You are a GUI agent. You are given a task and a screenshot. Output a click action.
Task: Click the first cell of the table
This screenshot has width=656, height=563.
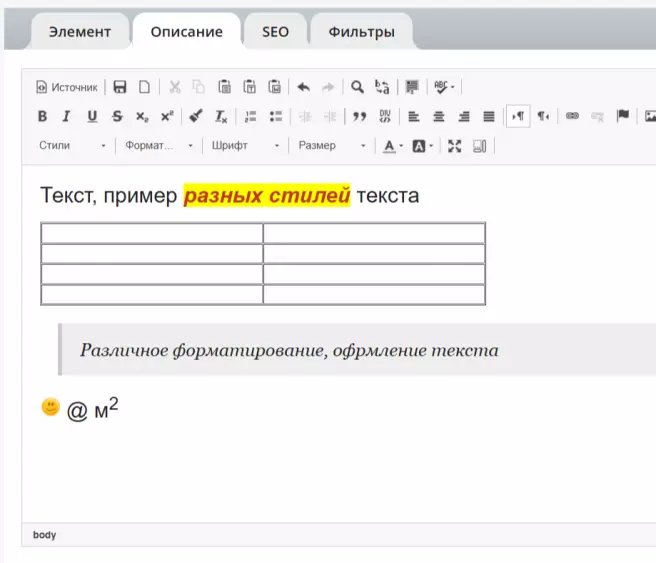[x=152, y=233]
